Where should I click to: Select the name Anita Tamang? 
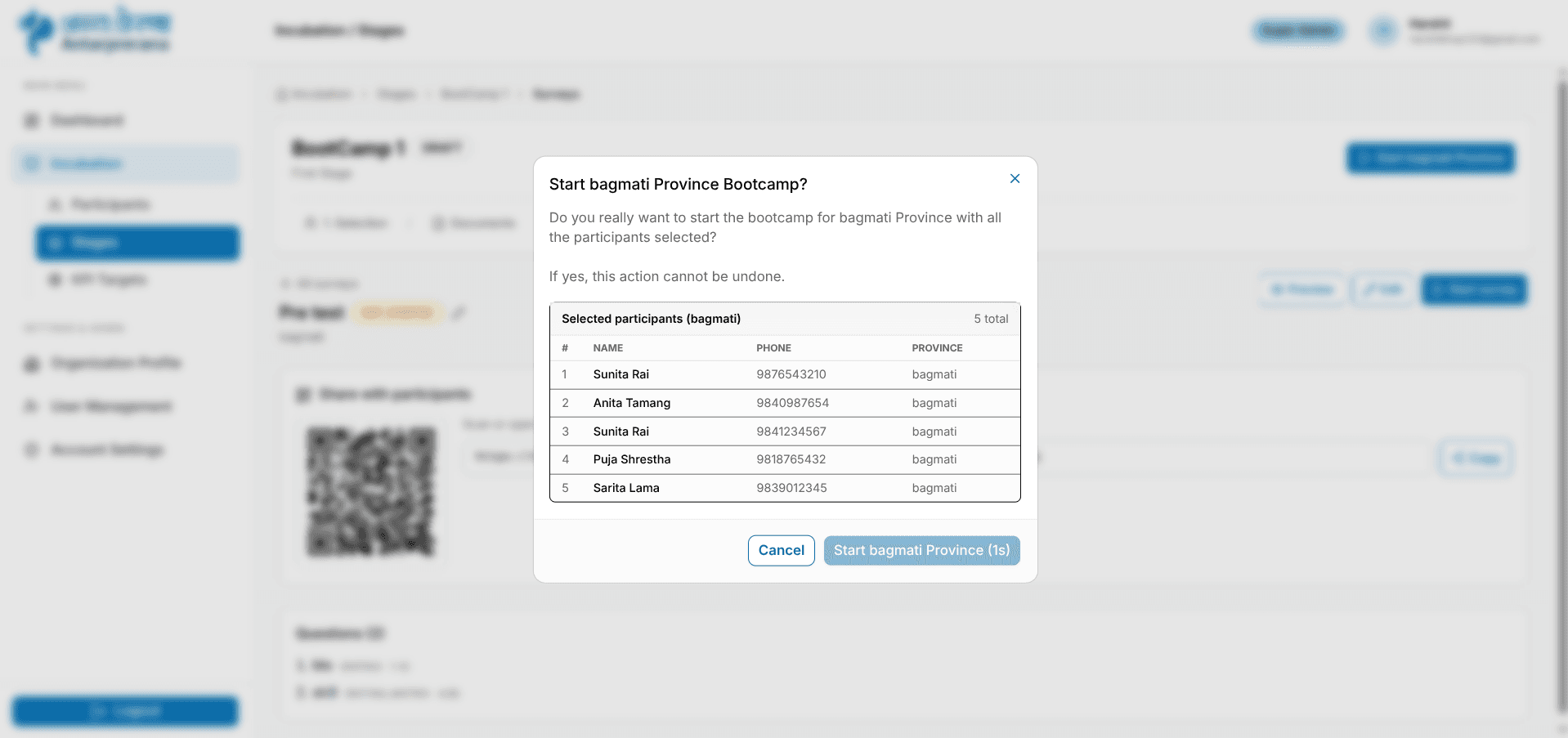coord(632,403)
